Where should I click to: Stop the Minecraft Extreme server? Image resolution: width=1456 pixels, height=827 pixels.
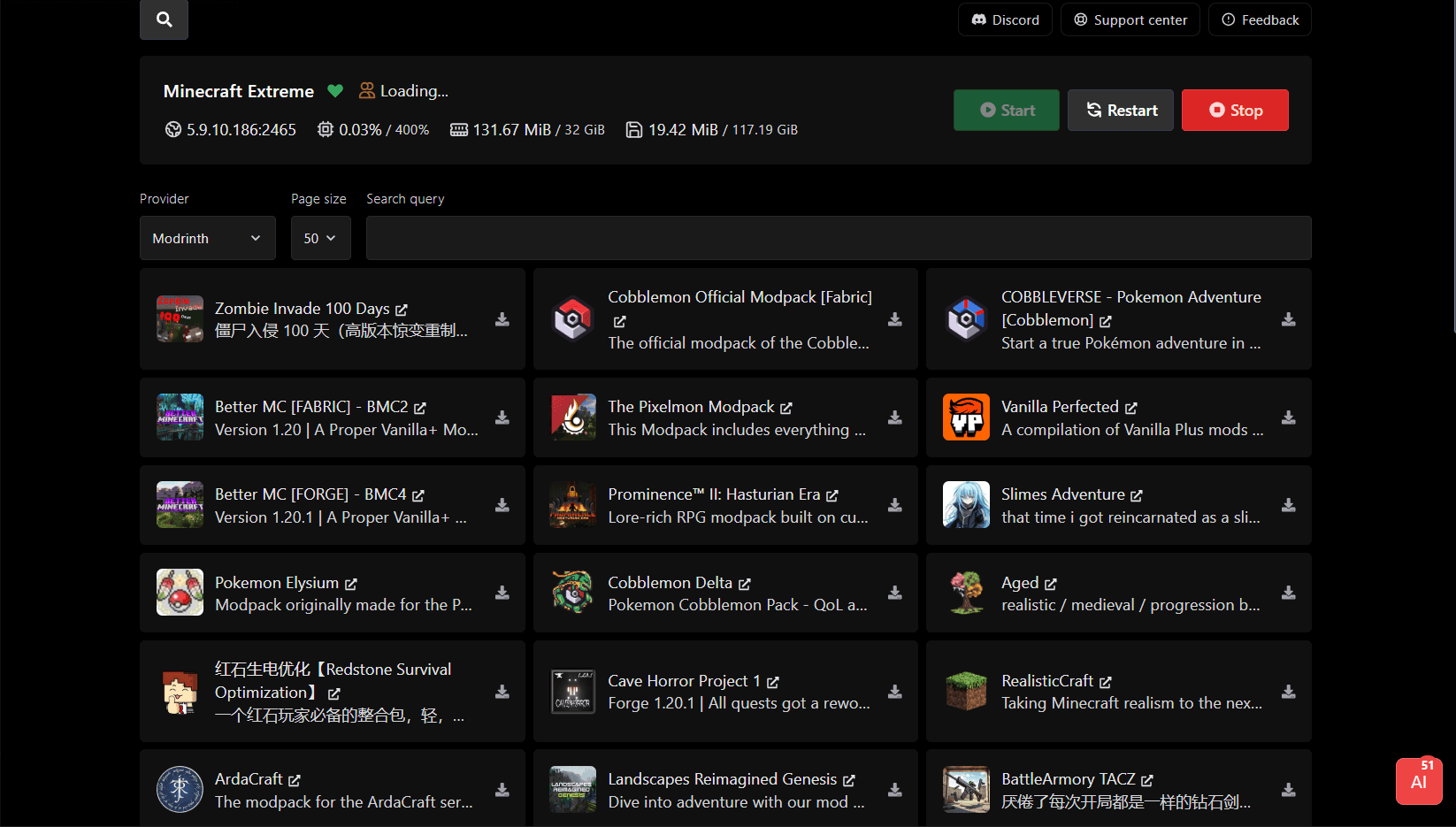pyautogui.click(x=1235, y=110)
